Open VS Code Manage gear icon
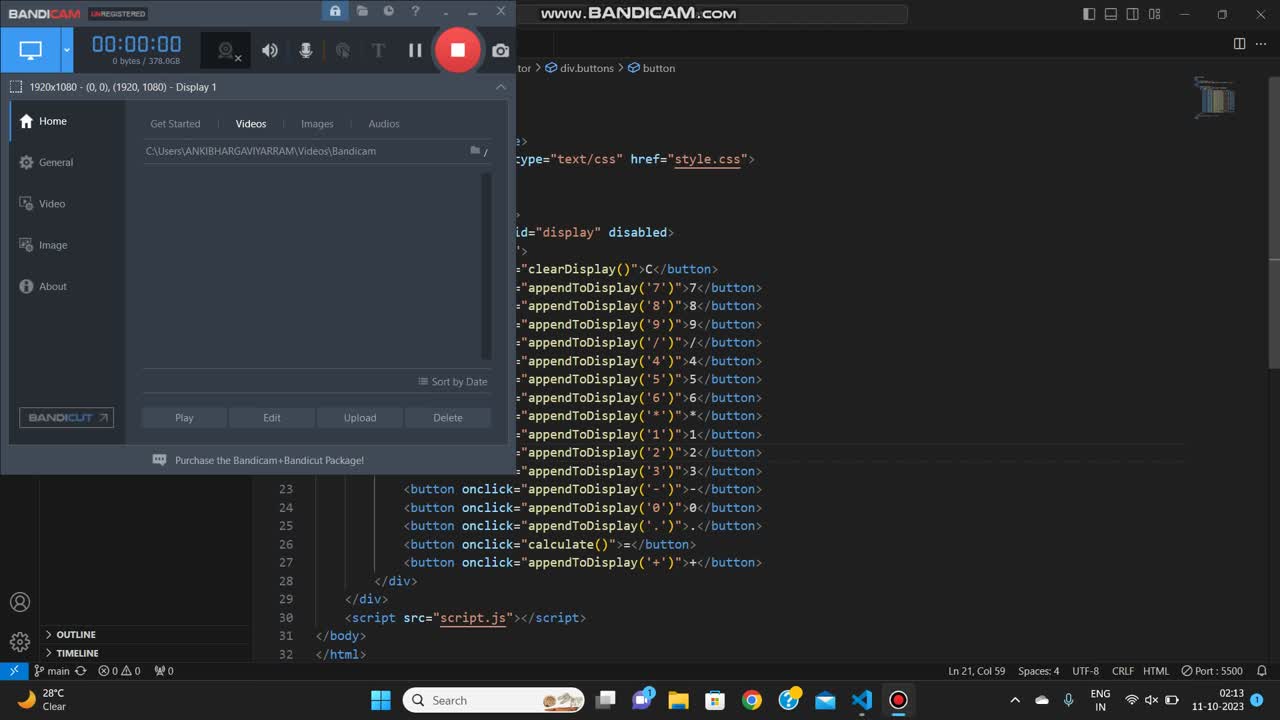Image resolution: width=1280 pixels, height=720 pixels. 20,642
